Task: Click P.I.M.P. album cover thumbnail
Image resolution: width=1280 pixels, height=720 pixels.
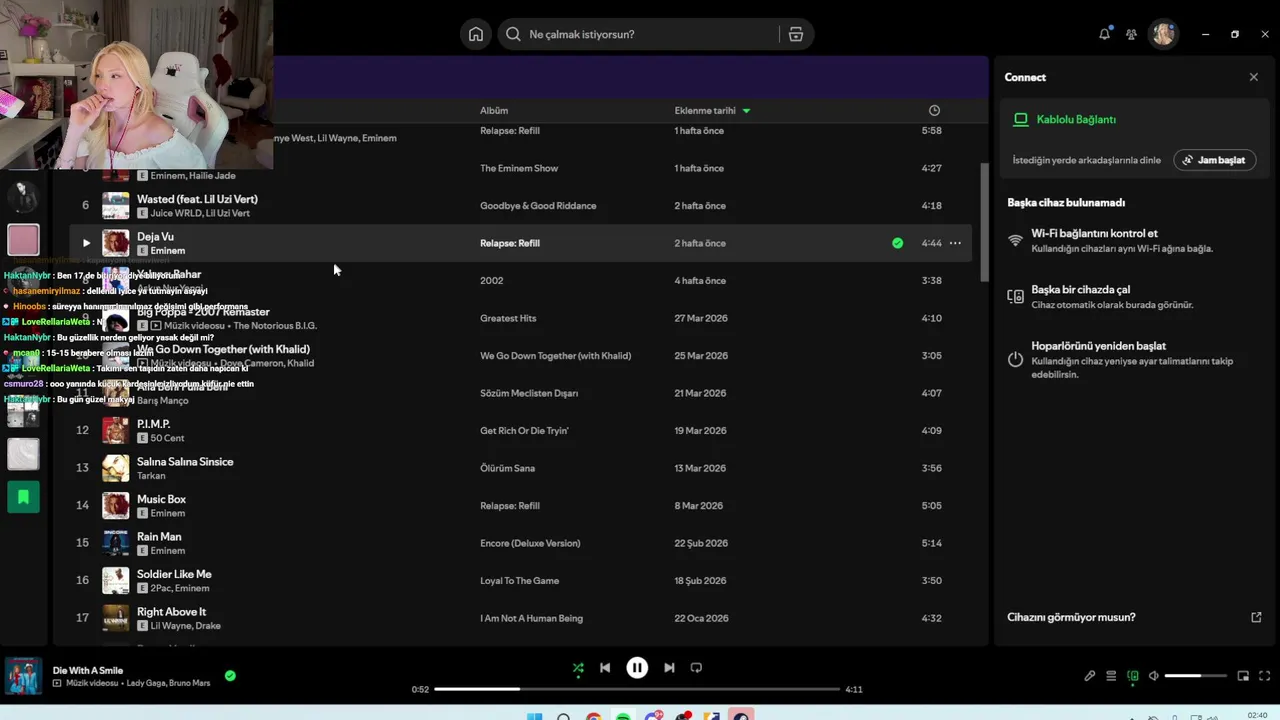Action: (116, 431)
